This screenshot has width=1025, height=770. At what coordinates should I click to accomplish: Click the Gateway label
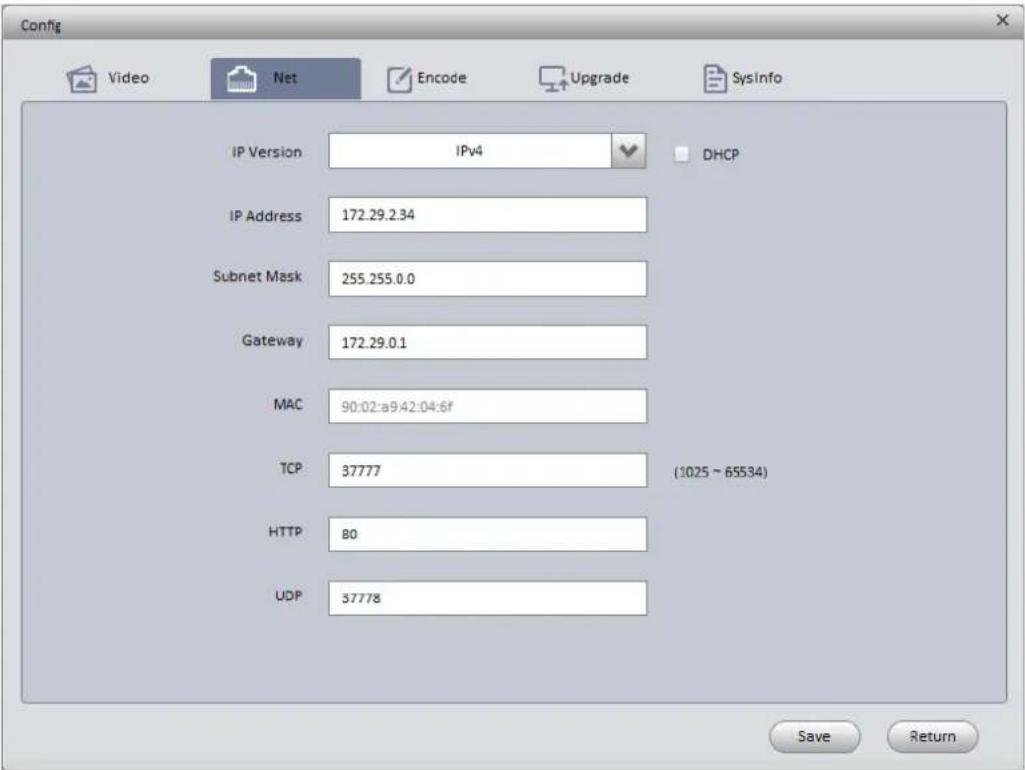pyautogui.click(x=272, y=341)
